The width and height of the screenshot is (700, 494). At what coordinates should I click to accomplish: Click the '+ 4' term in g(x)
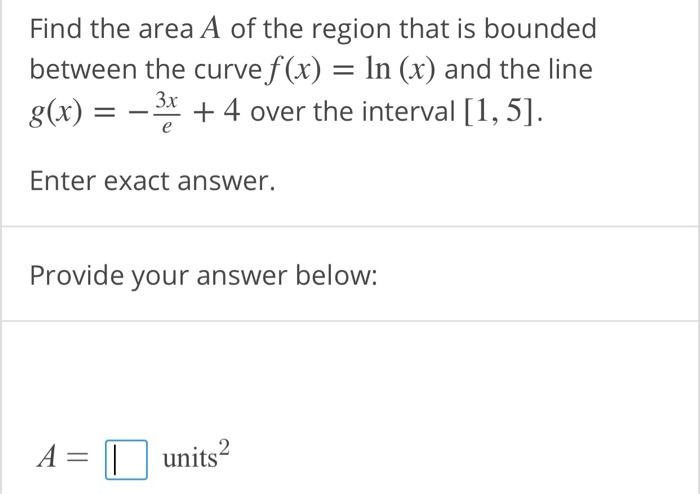217,112
